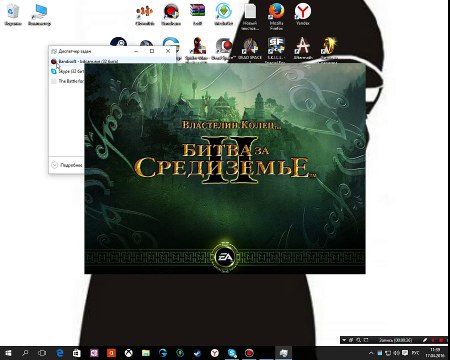Open the Dead Space red-orb desktop shortcut

223,48
